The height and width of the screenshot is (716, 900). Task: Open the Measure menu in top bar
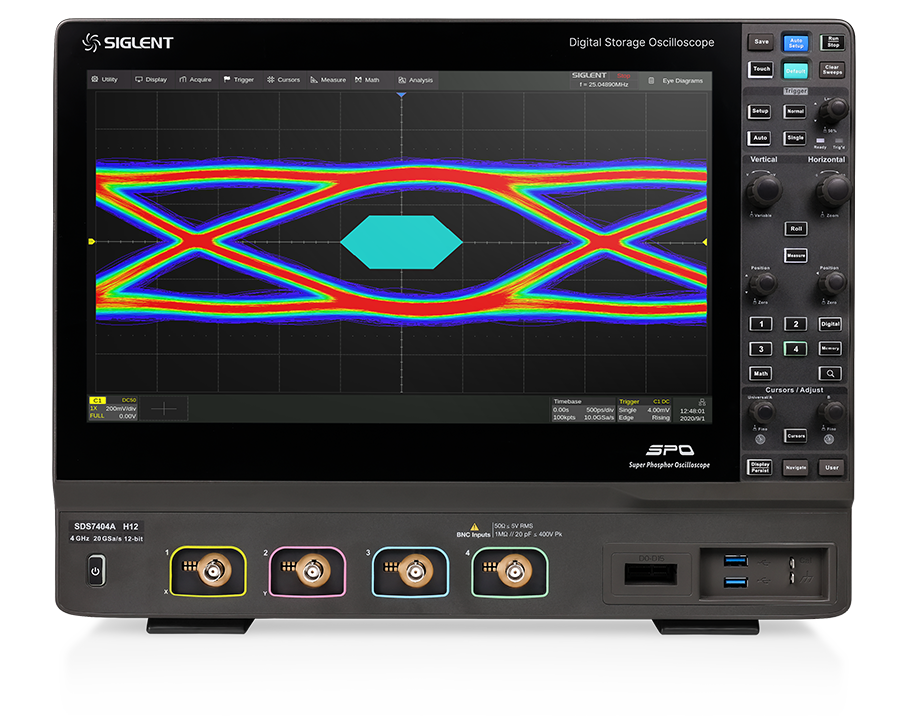(x=328, y=80)
